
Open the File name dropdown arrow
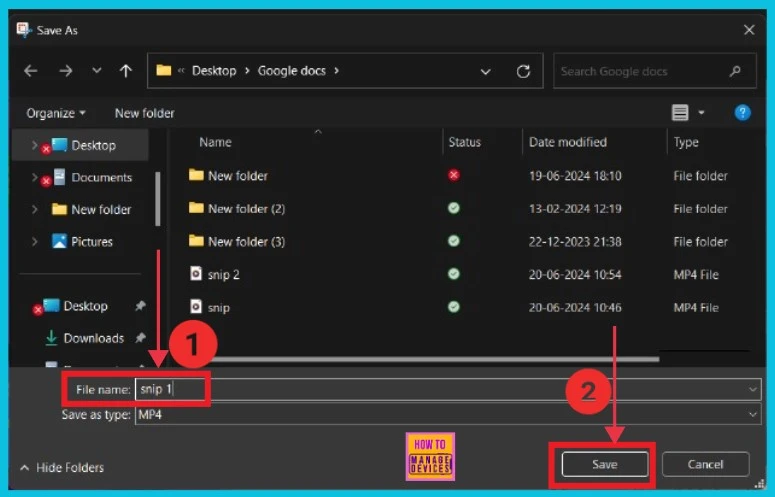(753, 389)
